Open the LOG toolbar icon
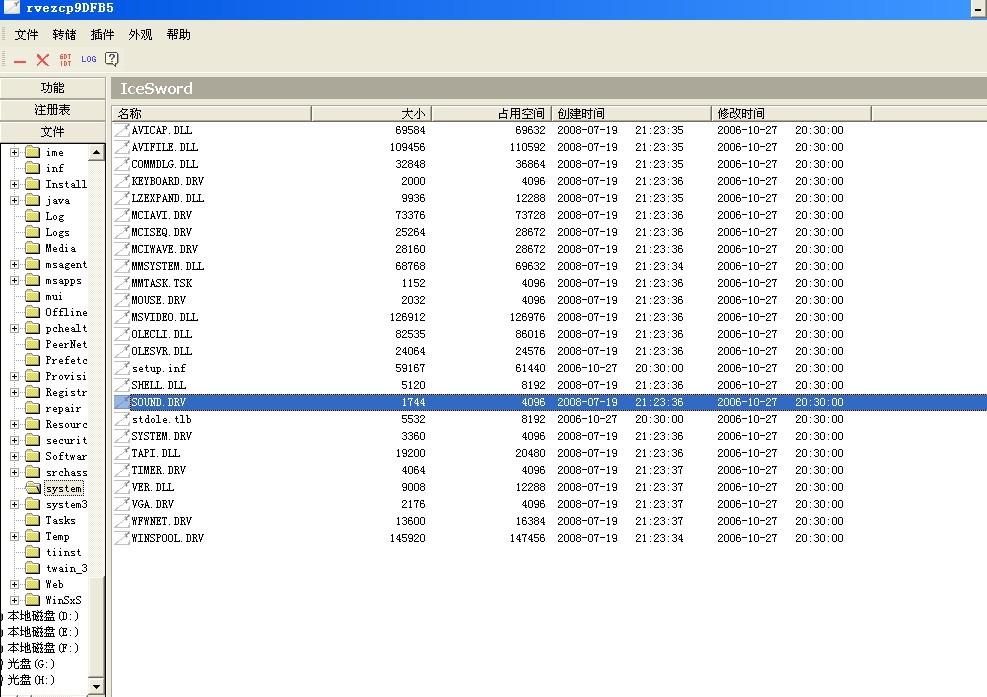This screenshot has width=987, height=697. coord(89,59)
